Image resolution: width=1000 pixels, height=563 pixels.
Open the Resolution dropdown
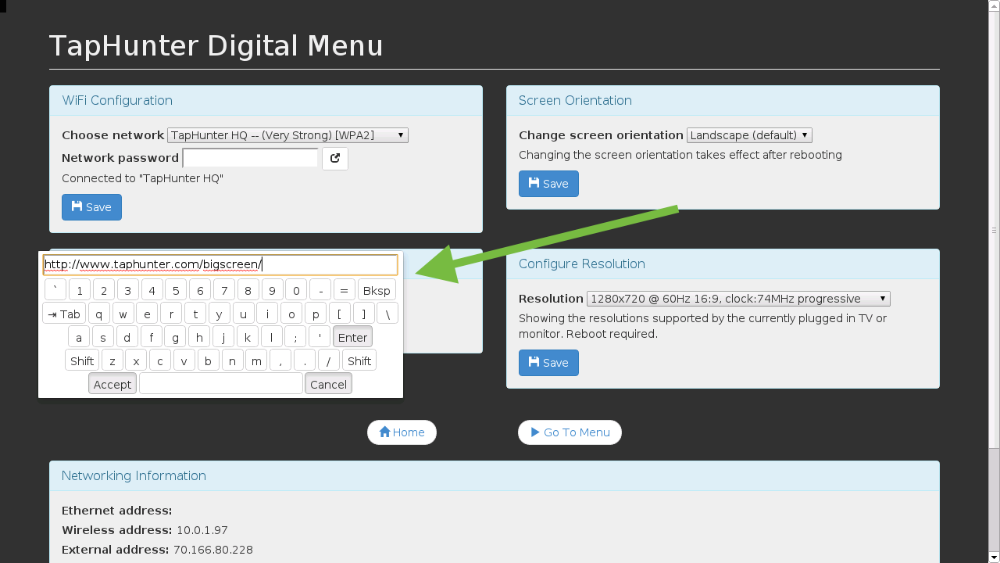(739, 298)
